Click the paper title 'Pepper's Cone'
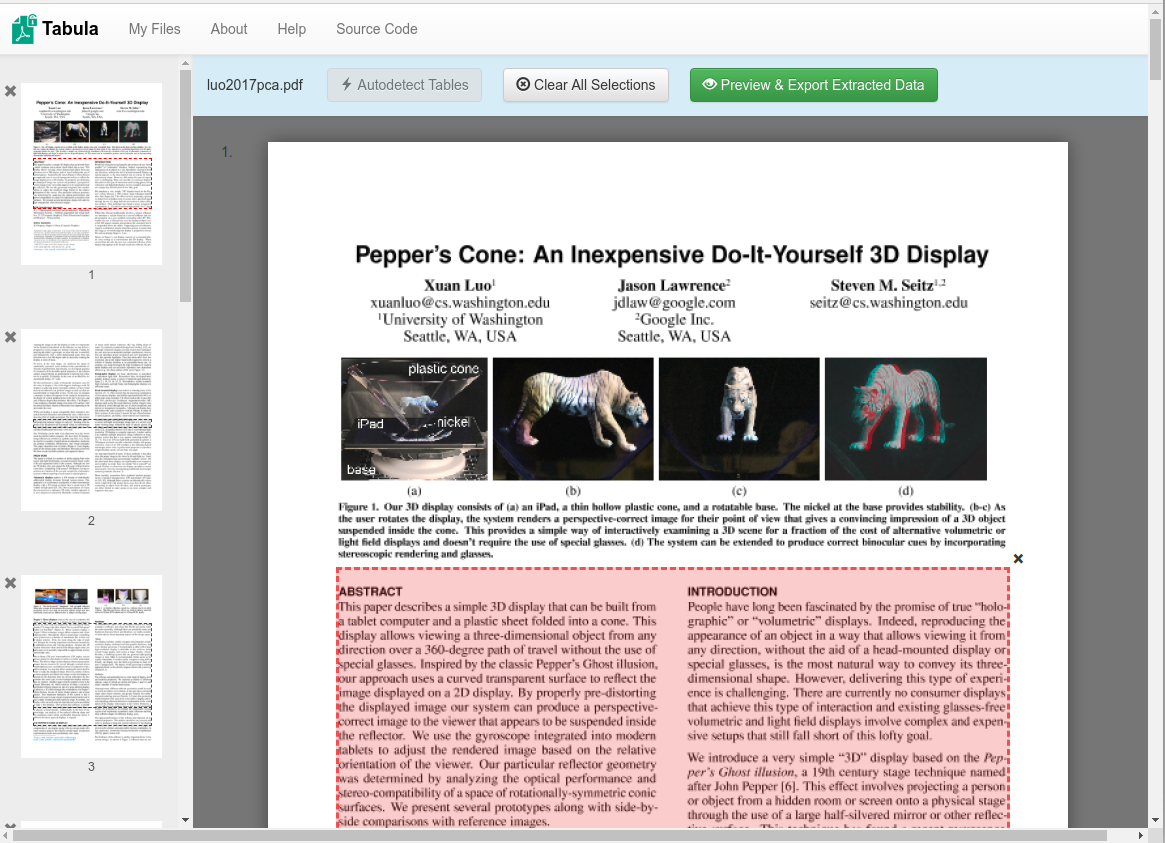 pyautogui.click(x=672, y=254)
